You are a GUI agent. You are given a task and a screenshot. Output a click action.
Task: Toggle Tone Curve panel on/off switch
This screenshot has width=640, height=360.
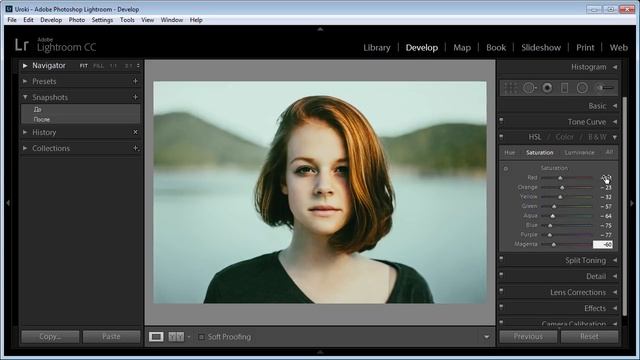tap(501, 121)
